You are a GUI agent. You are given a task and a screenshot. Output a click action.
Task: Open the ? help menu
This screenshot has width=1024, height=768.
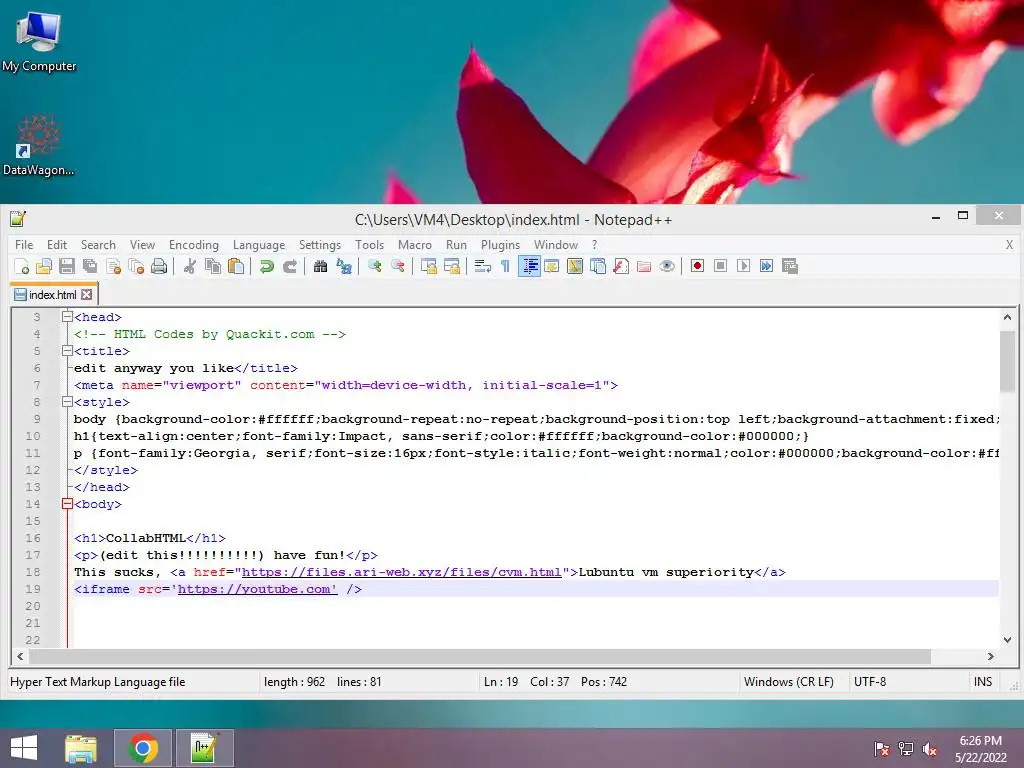click(594, 245)
